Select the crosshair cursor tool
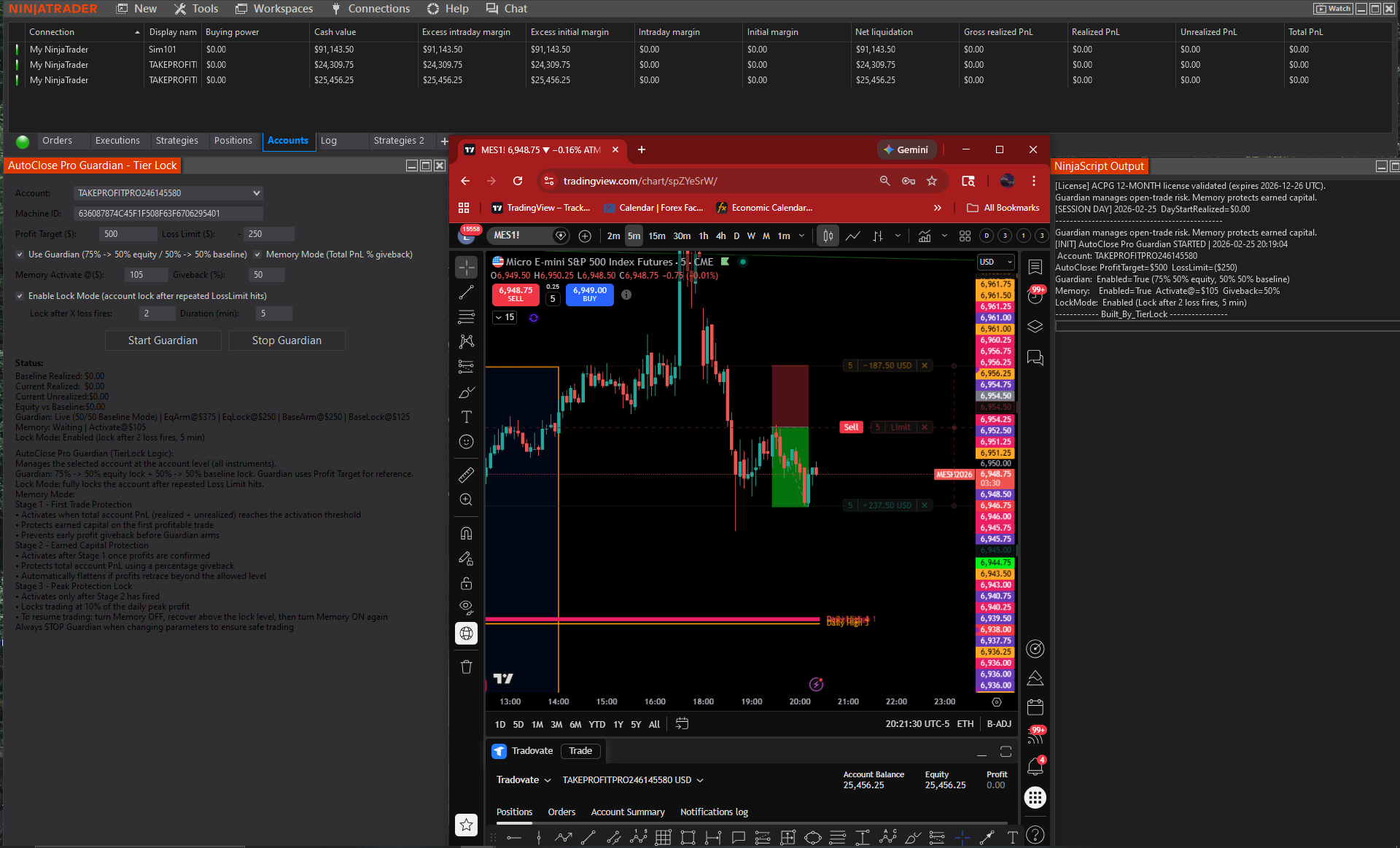This screenshot has width=1400, height=848. [x=466, y=267]
